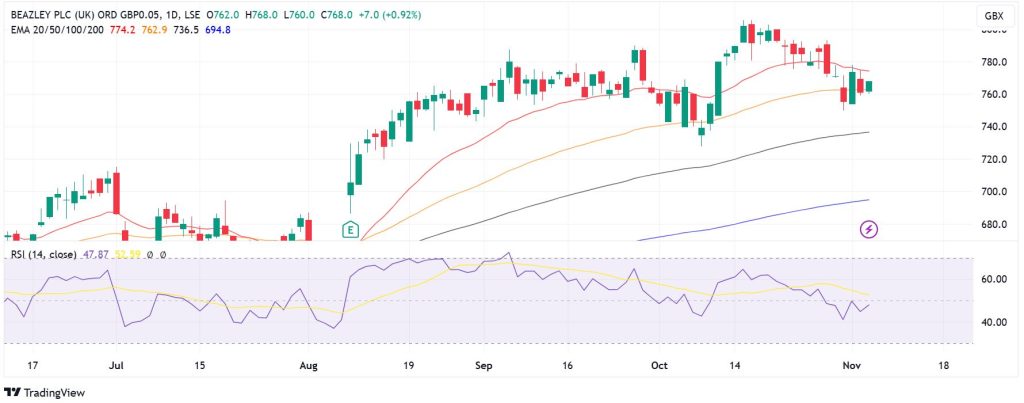Screen dimensions: 1024x403
Task: Select the EMA 20/50/100/200 indicator legend
Action: click(57, 29)
